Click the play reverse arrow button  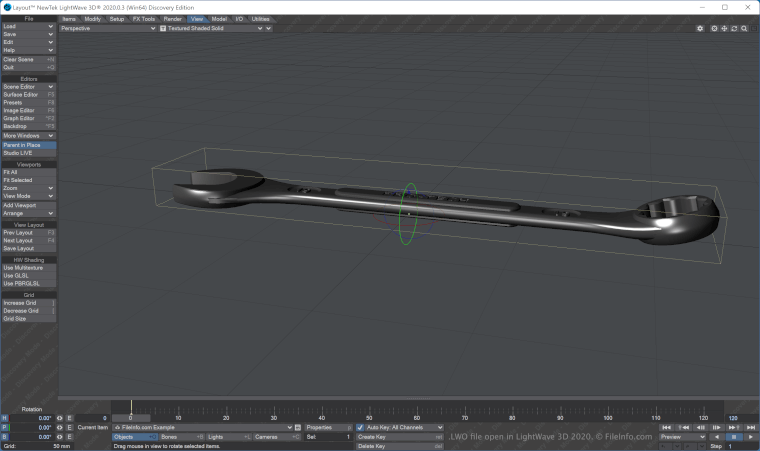click(x=718, y=437)
